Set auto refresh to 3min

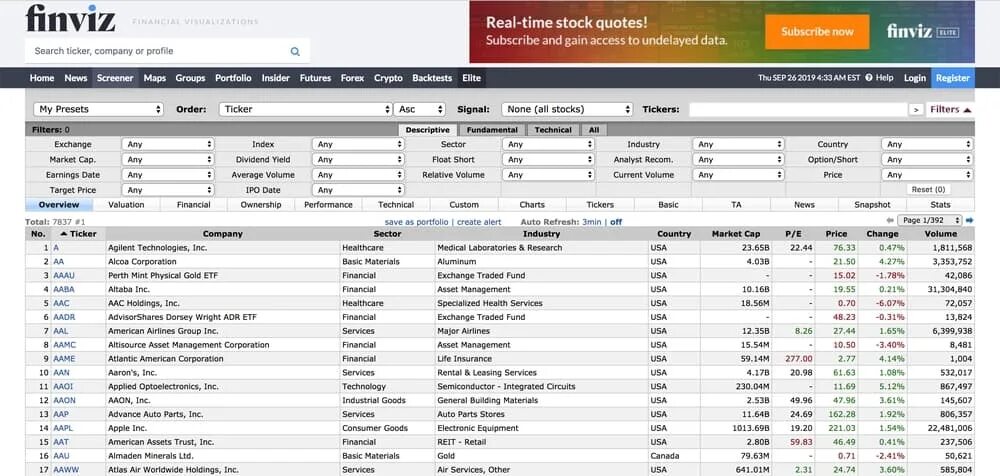[x=591, y=222]
